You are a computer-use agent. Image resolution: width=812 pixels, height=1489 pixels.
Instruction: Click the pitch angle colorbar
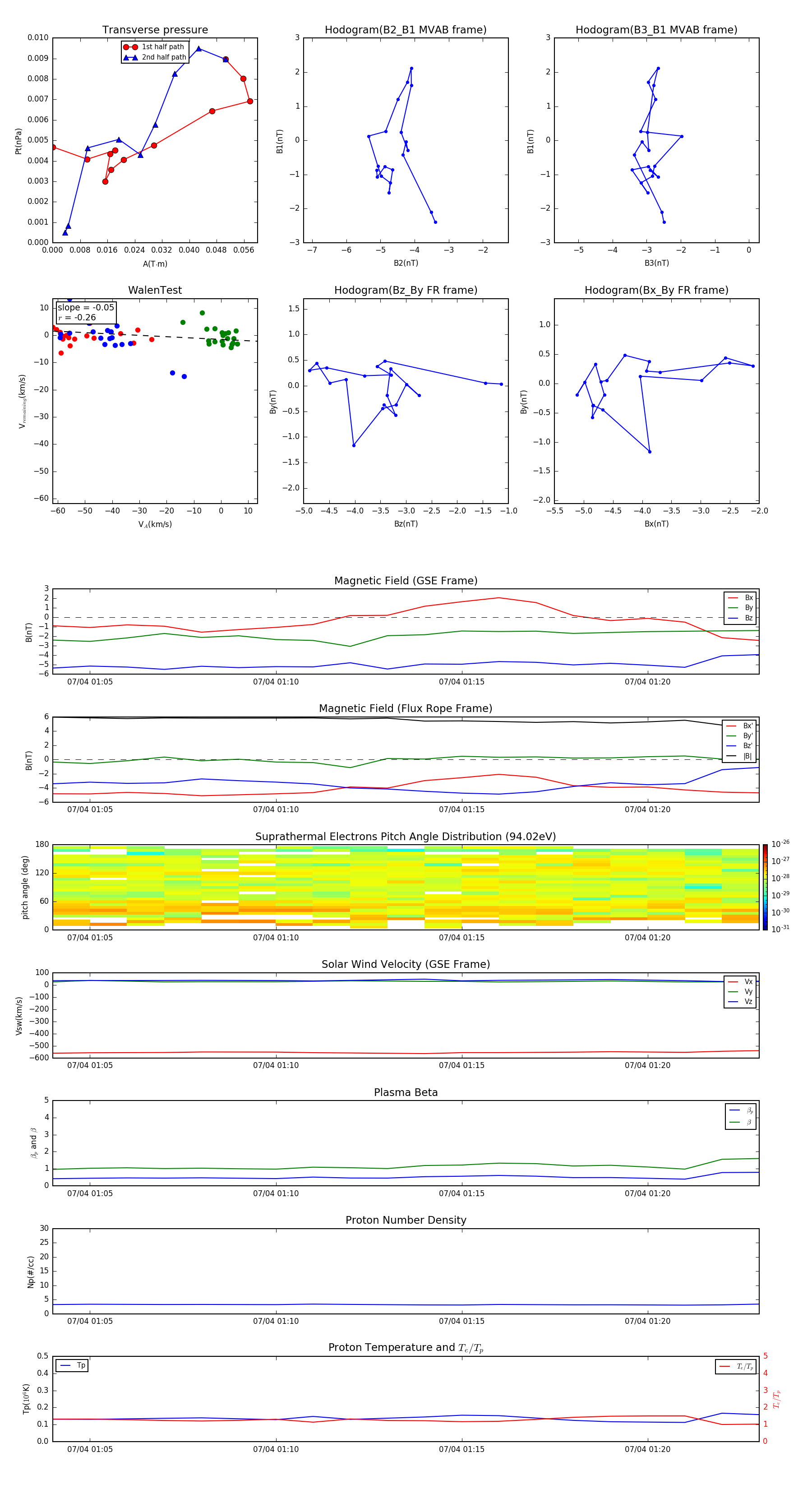pos(765,887)
